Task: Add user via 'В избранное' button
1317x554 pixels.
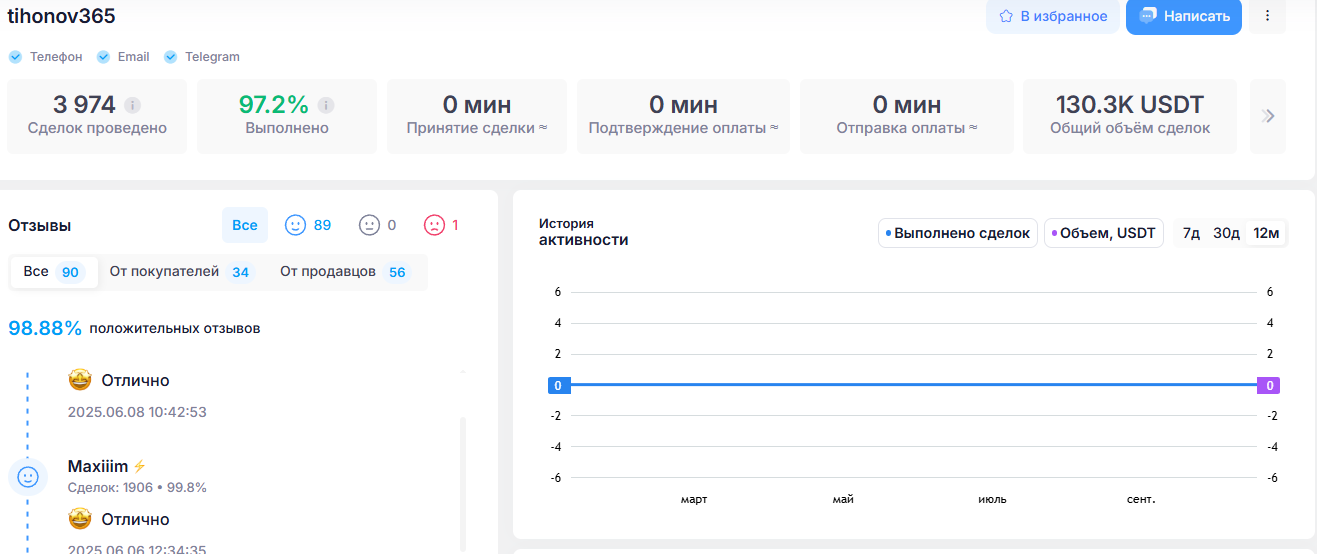Action: pyautogui.click(x=1052, y=16)
